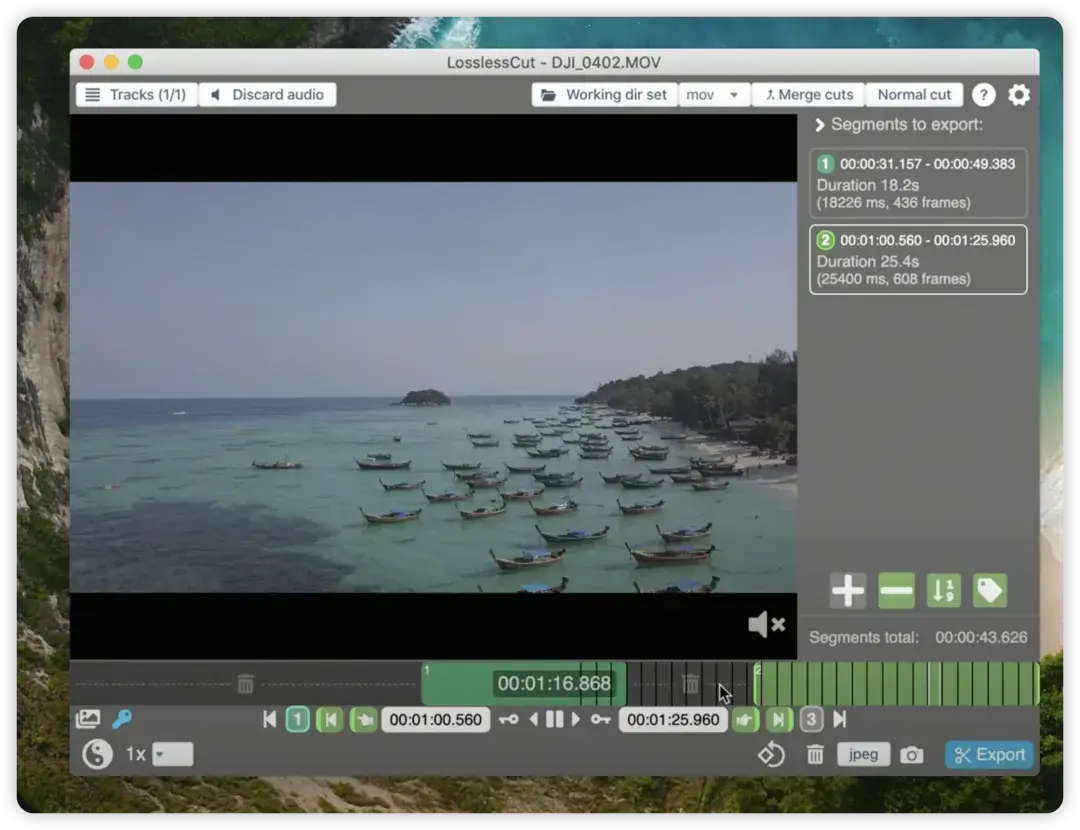The width and height of the screenshot is (1080, 830).
Task: Open the 1x playback speed dropdown
Action: point(172,754)
